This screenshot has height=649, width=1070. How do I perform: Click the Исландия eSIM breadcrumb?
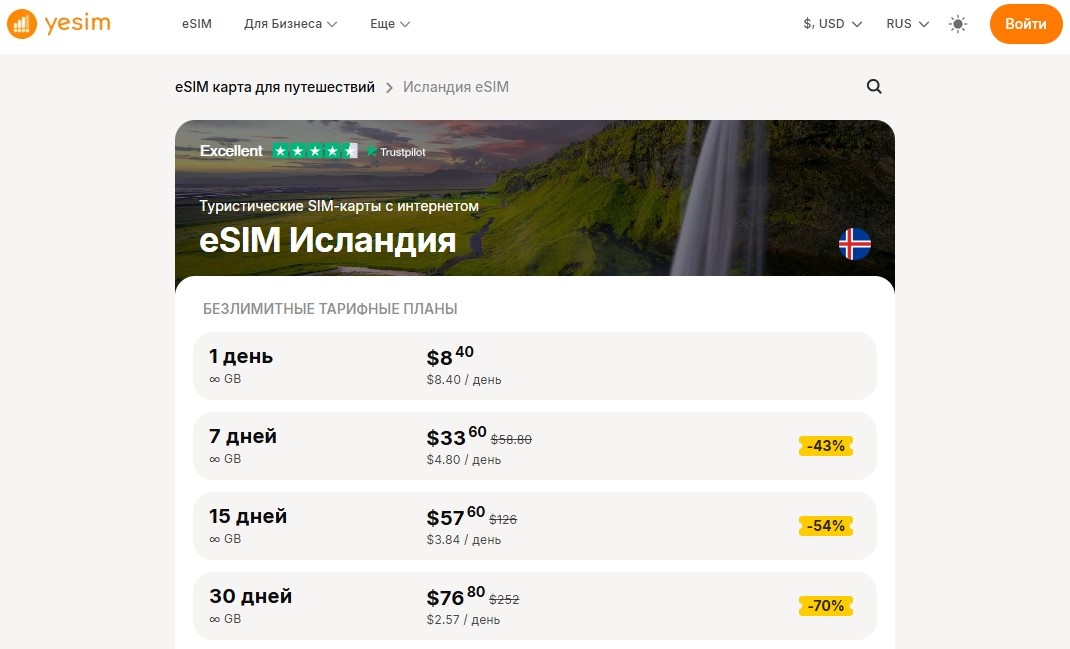[456, 87]
